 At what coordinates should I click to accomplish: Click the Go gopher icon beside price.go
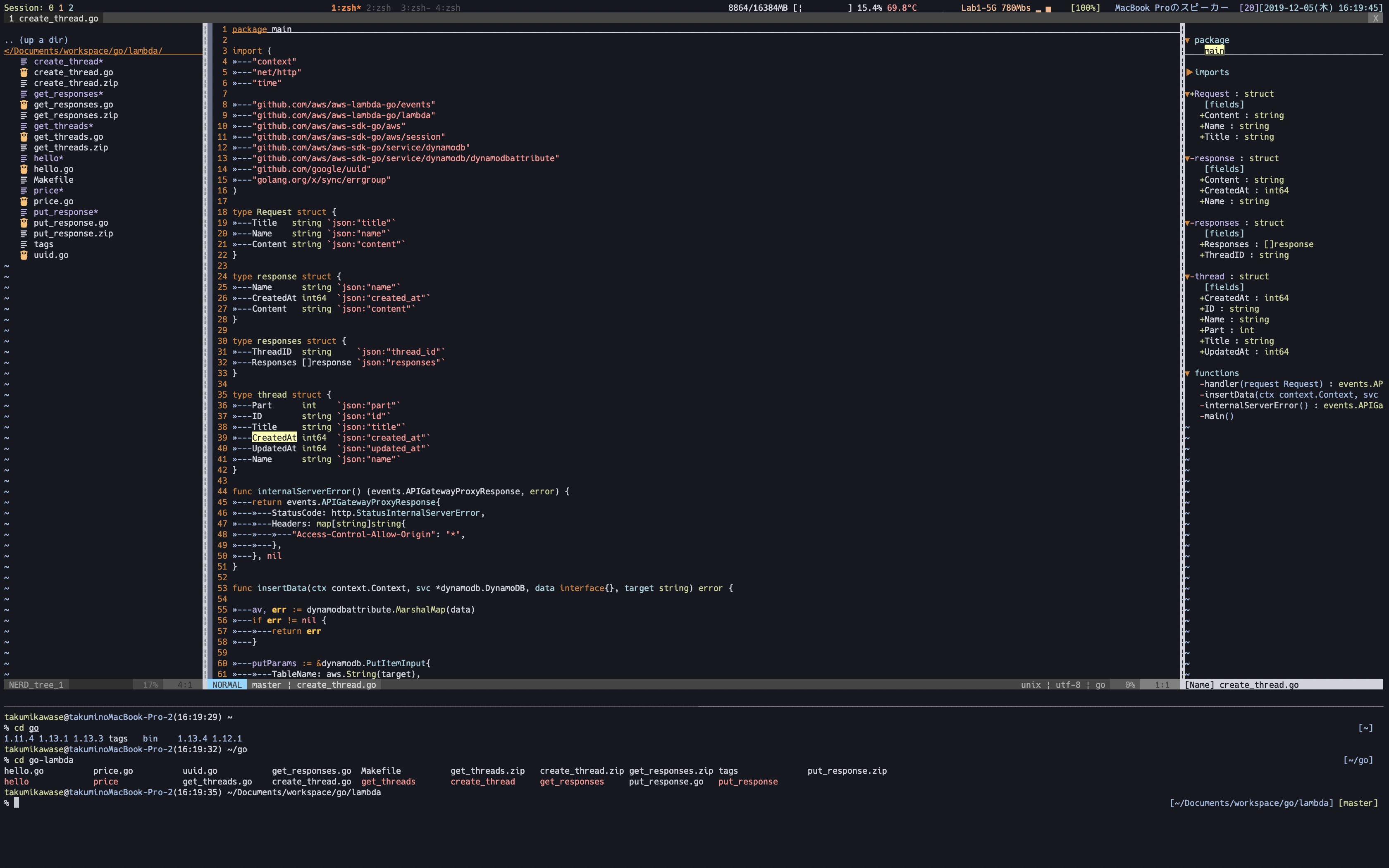(x=24, y=202)
